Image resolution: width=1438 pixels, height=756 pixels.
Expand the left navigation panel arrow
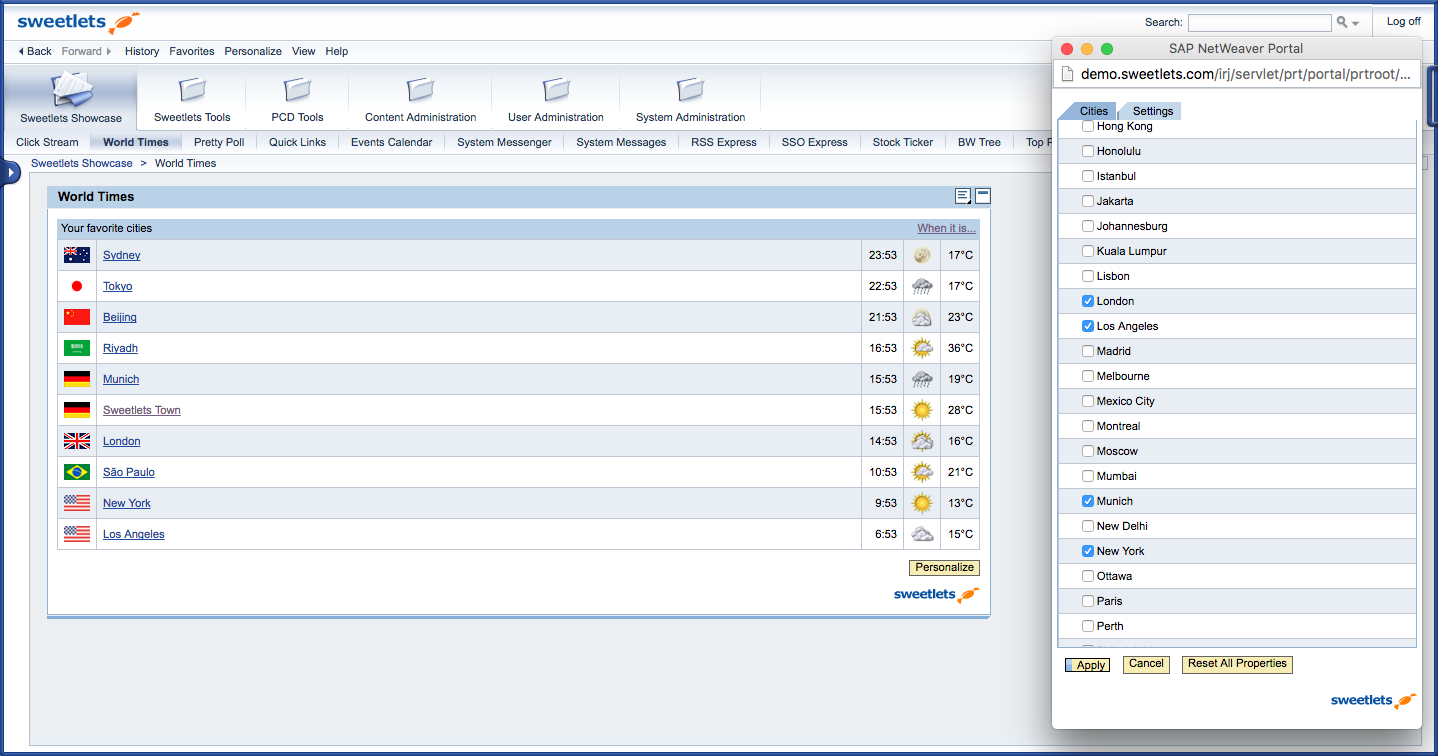(10, 173)
